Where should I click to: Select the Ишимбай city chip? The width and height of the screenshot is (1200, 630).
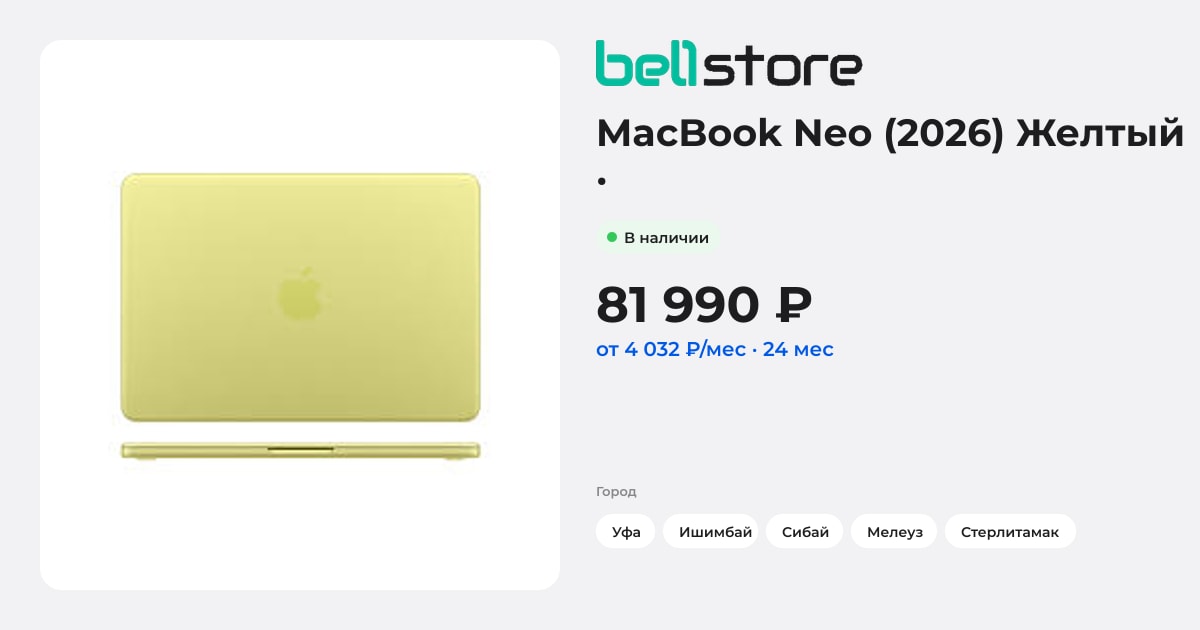tap(715, 532)
